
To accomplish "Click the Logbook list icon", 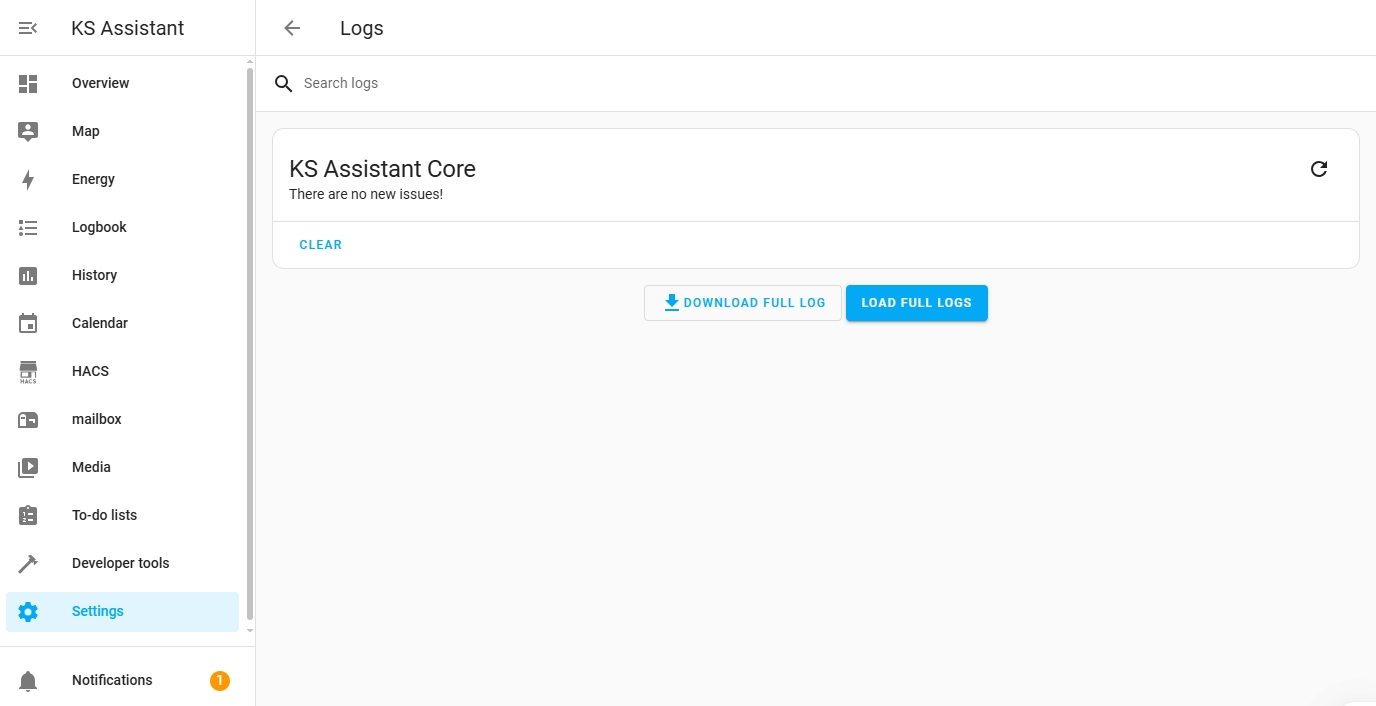I will click(x=28, y=227).
